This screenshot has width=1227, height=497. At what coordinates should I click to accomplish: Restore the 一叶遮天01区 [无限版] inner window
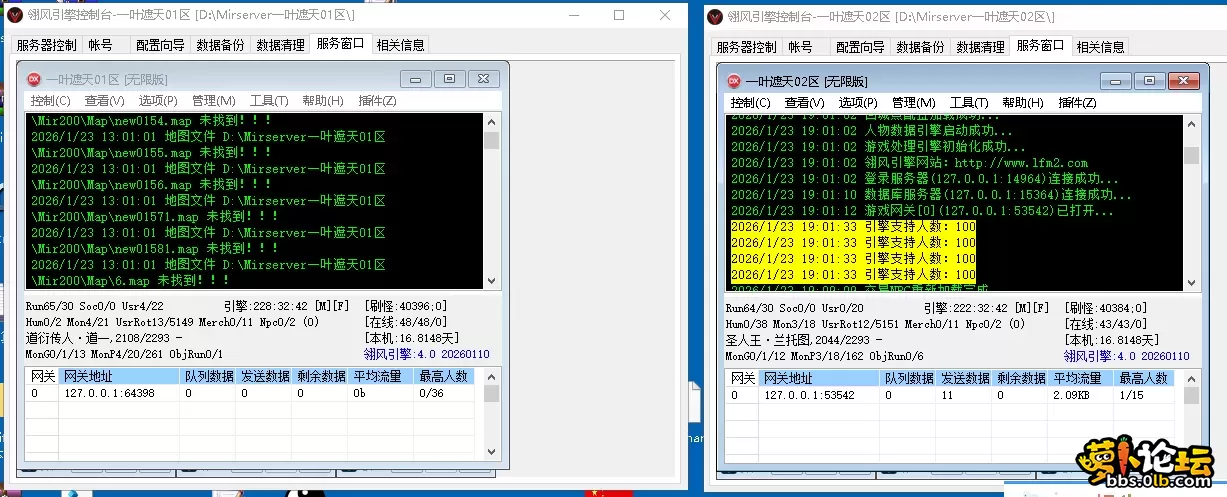coord(449,79)
